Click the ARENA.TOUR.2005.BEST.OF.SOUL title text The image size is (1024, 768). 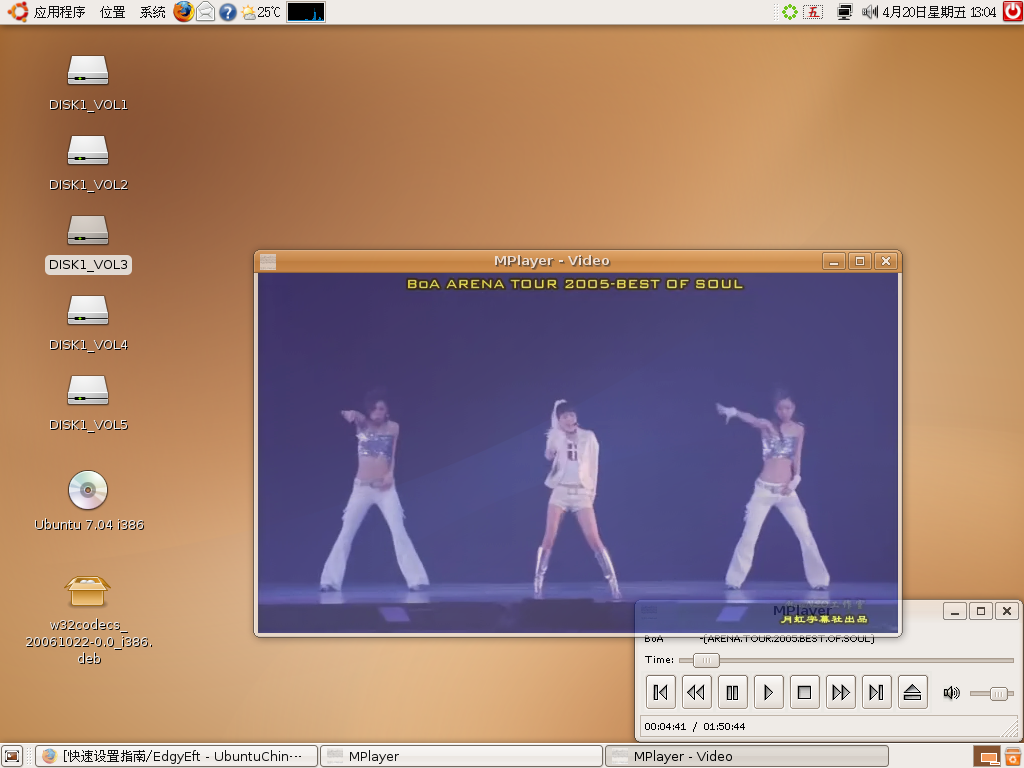(x=787, y=639)
